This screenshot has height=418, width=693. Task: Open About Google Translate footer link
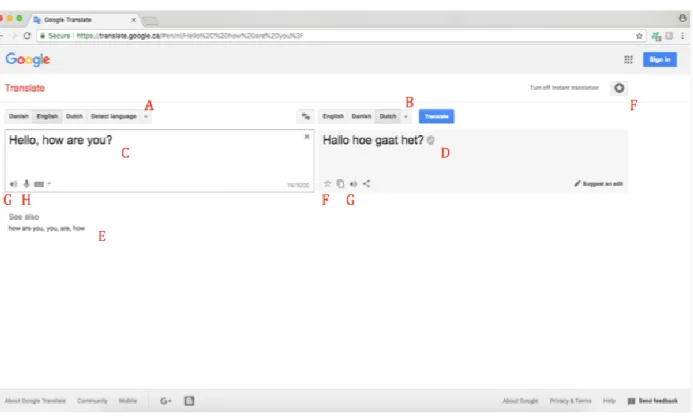tap(35, 401)
